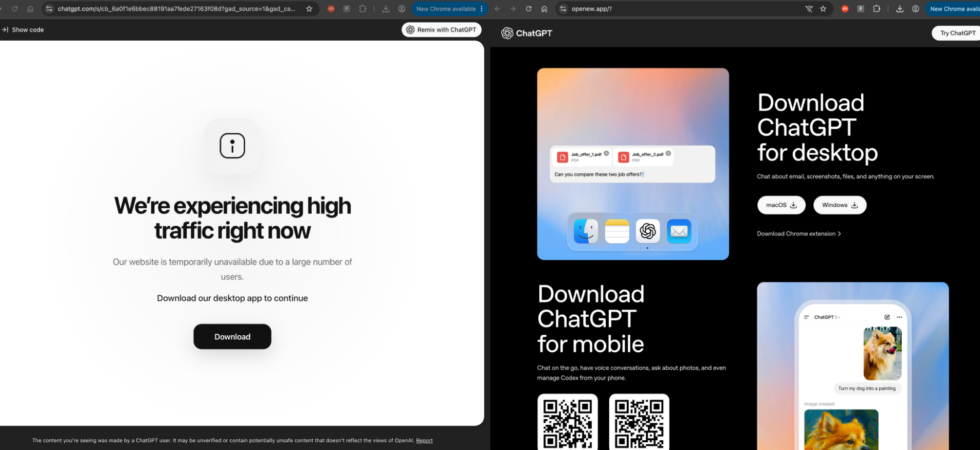Open extensions puzzle icon in right window
Screen dimensions: 980x450
click(x=876, y=9)
